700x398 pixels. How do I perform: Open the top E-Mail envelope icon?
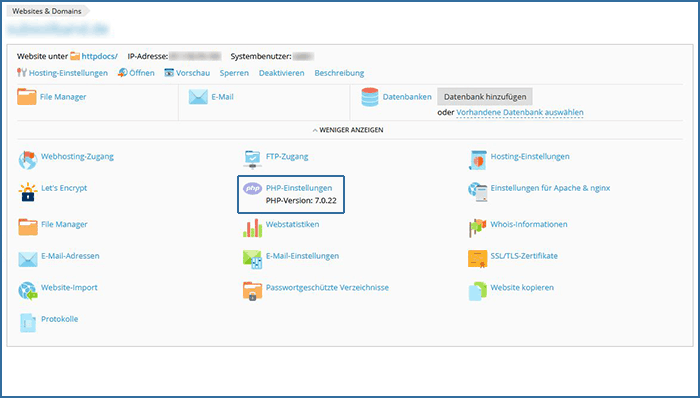click(x=198, y=97)
